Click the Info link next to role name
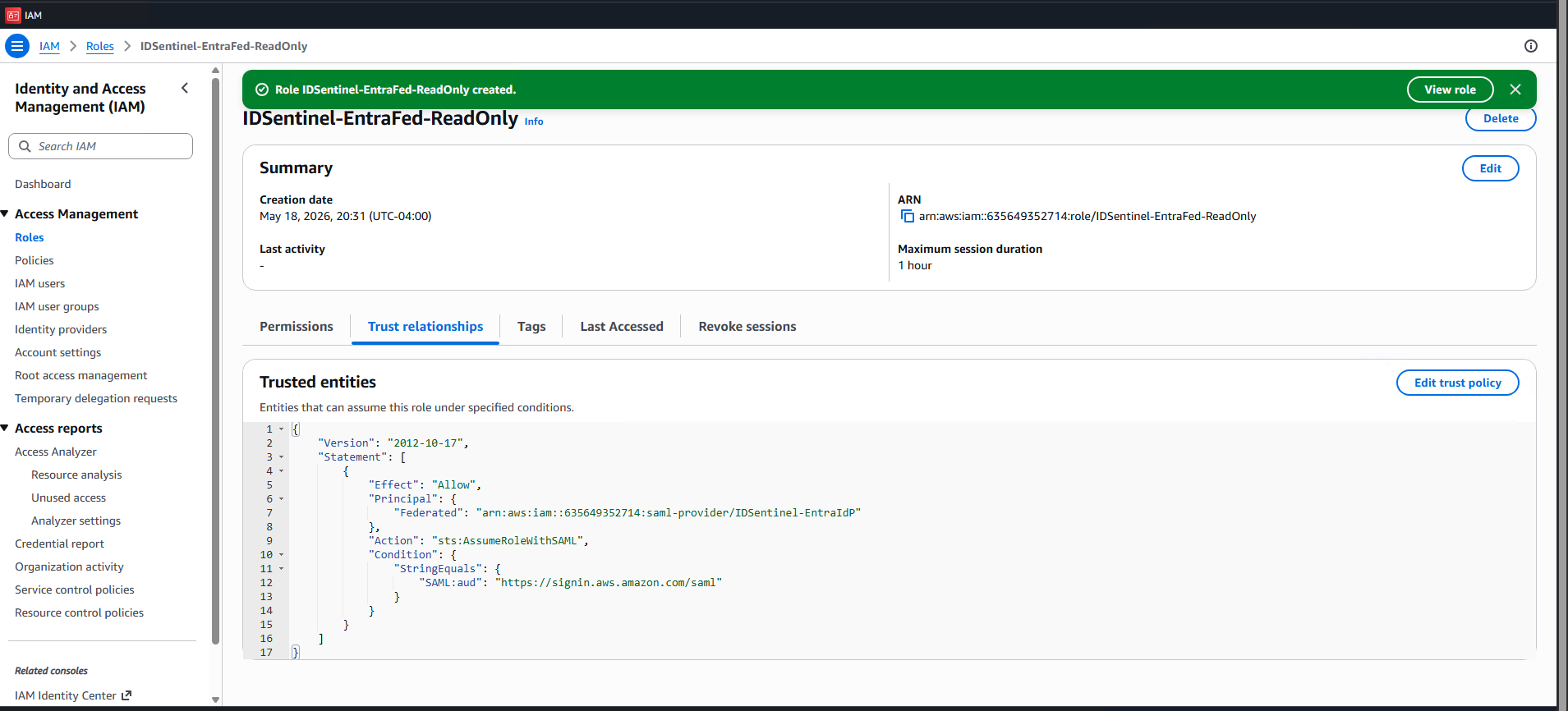Viewport: 1568px width, 711px height. 534,122
